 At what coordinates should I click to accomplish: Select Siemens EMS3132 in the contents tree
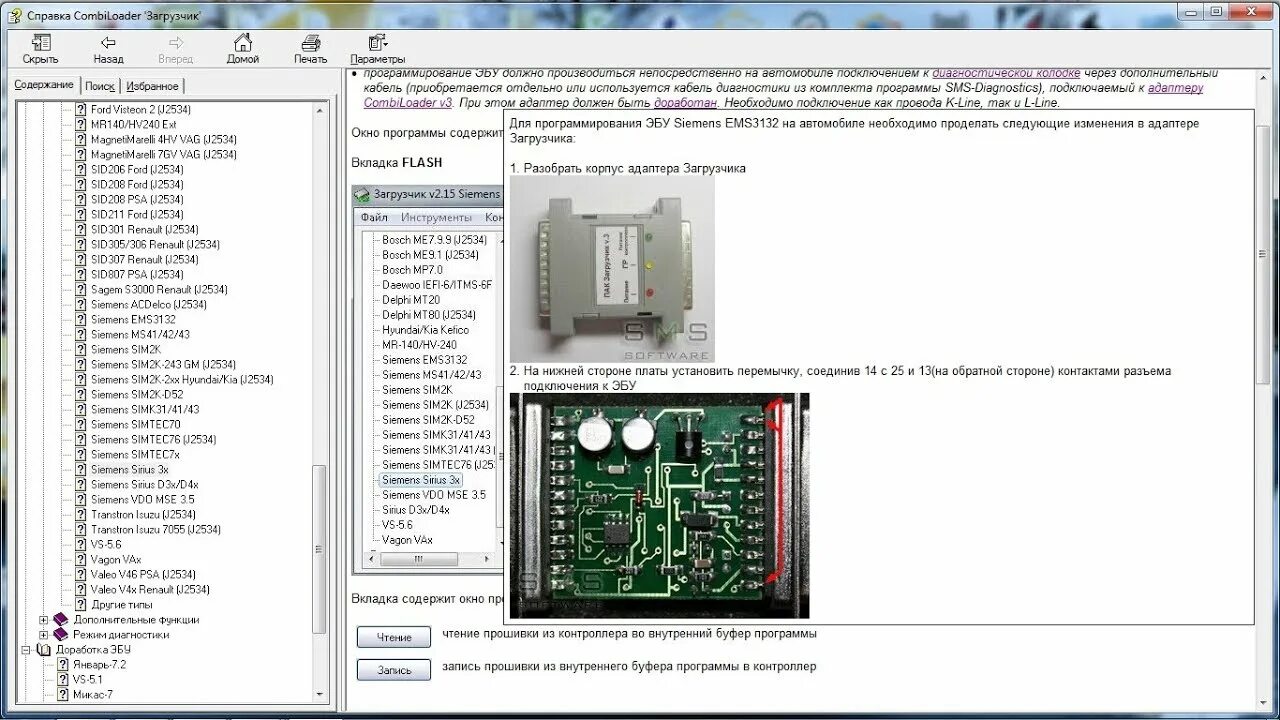coord(133,319)
